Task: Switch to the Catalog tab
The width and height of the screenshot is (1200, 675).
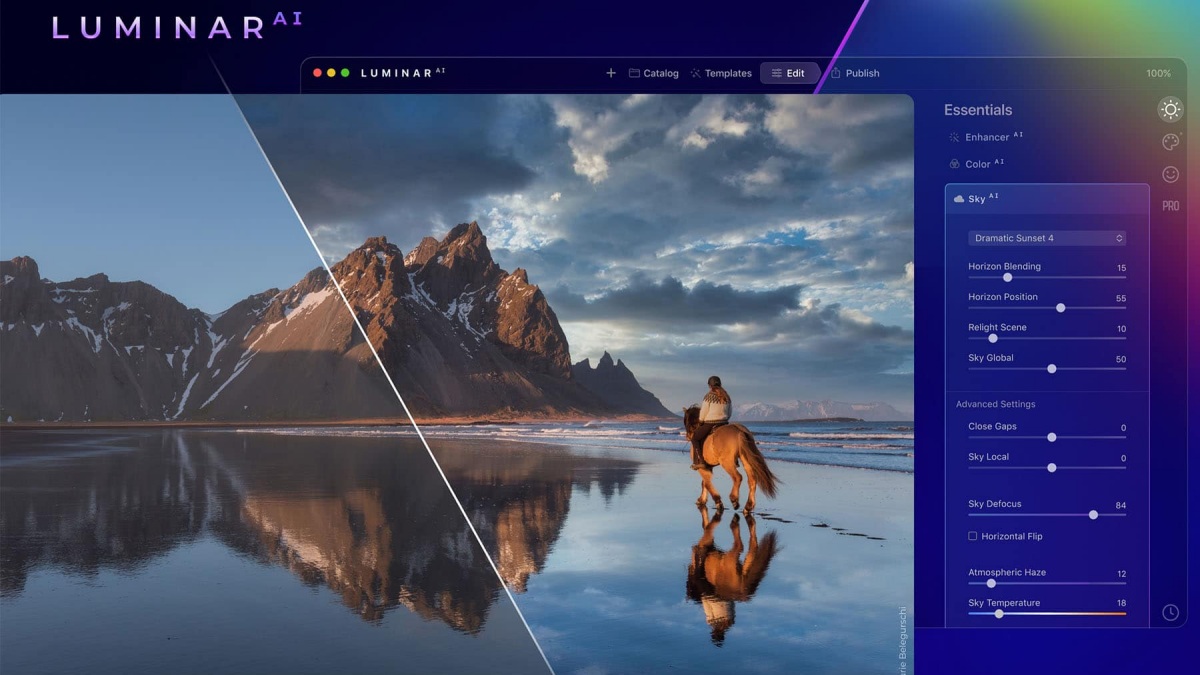Action: point(654,73)
